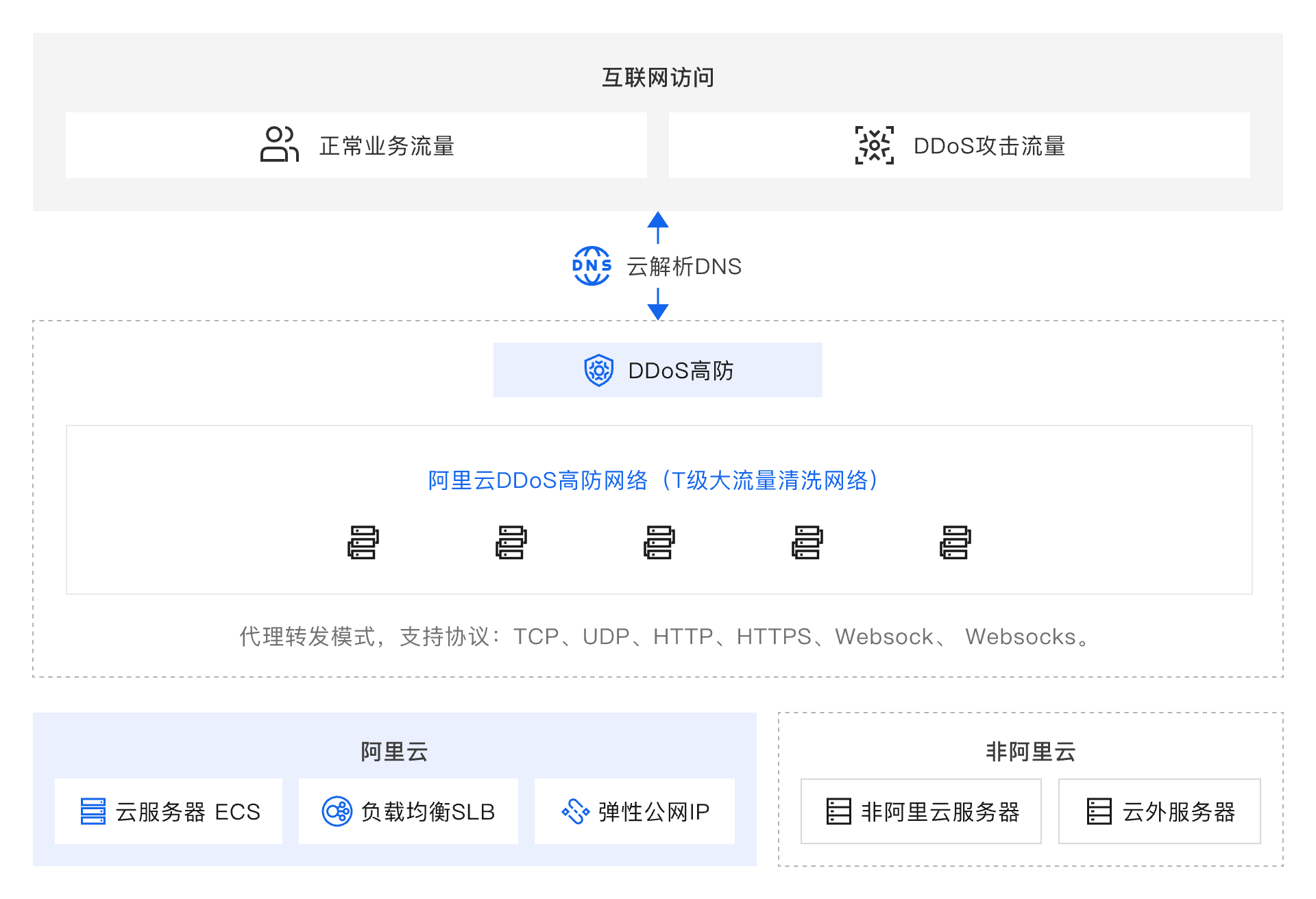
Task: Click the 负载均衡SLB circular icon
Action: tap(337, 811)
